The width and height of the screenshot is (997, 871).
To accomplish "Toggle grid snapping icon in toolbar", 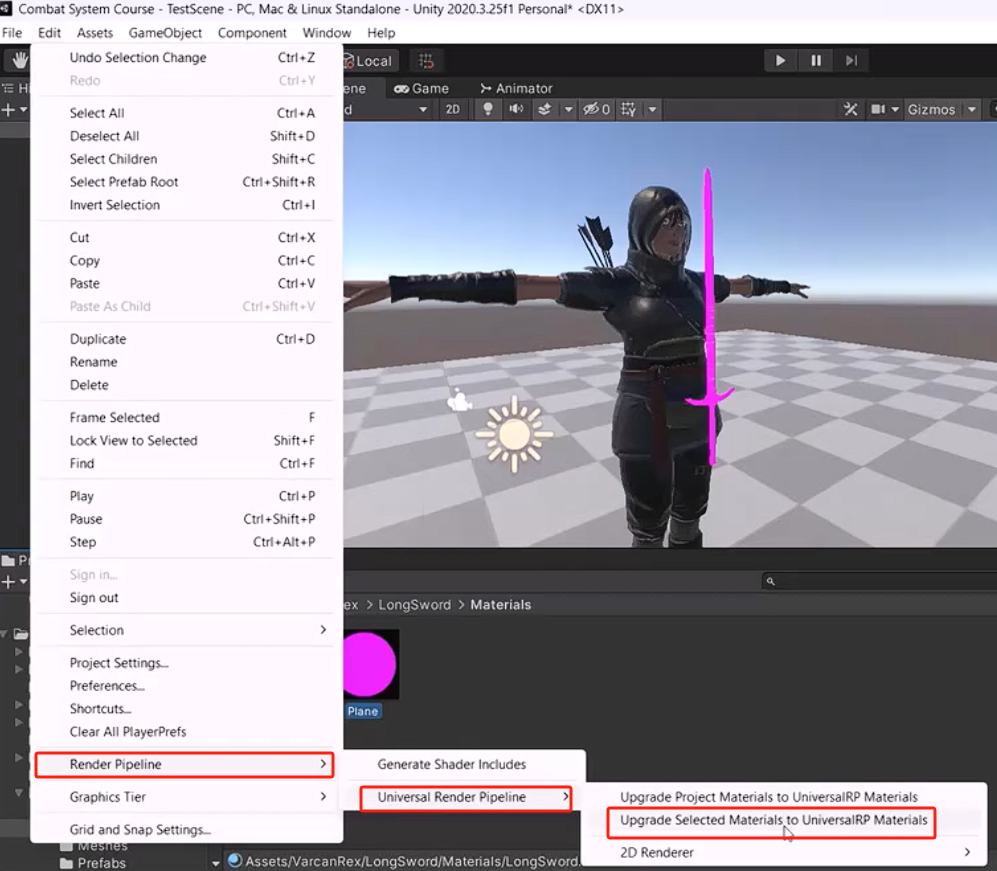I will pos(426,61).
